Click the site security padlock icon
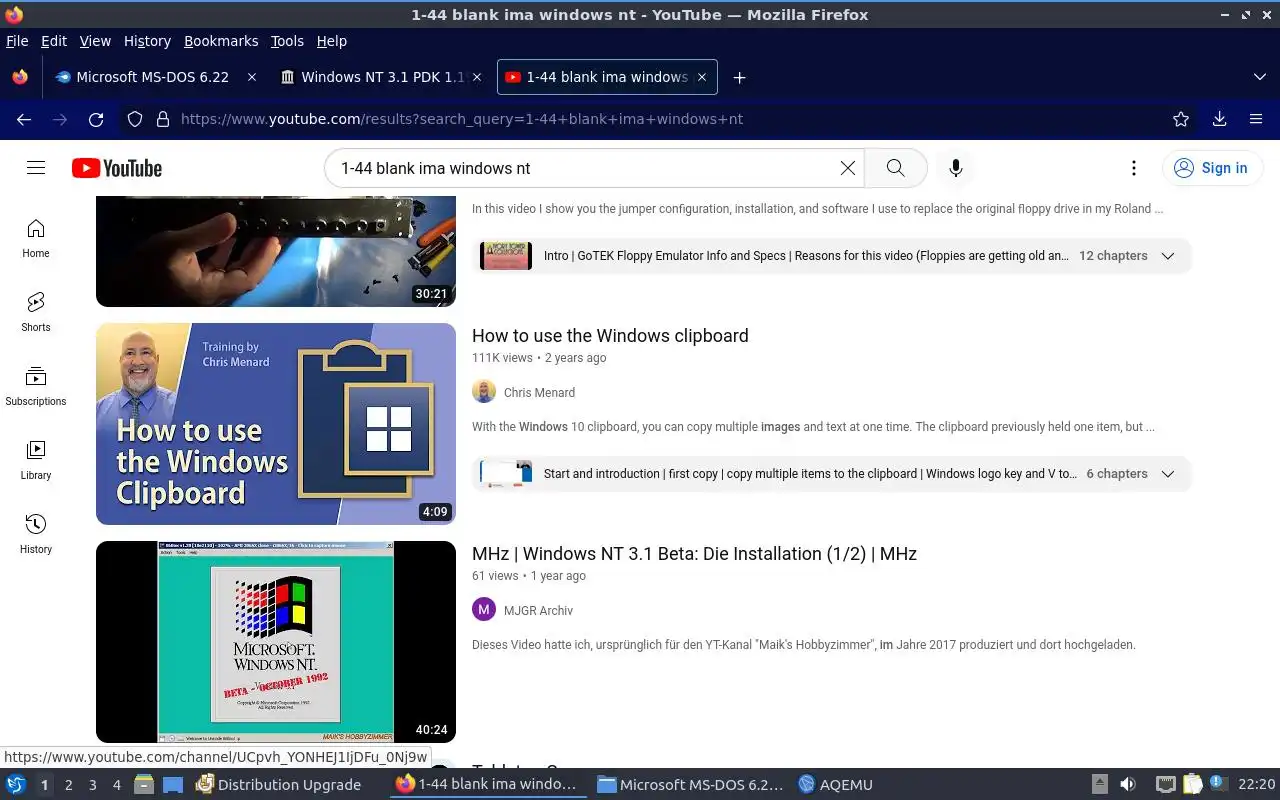Screen dimensions: 1280x800 163,119
